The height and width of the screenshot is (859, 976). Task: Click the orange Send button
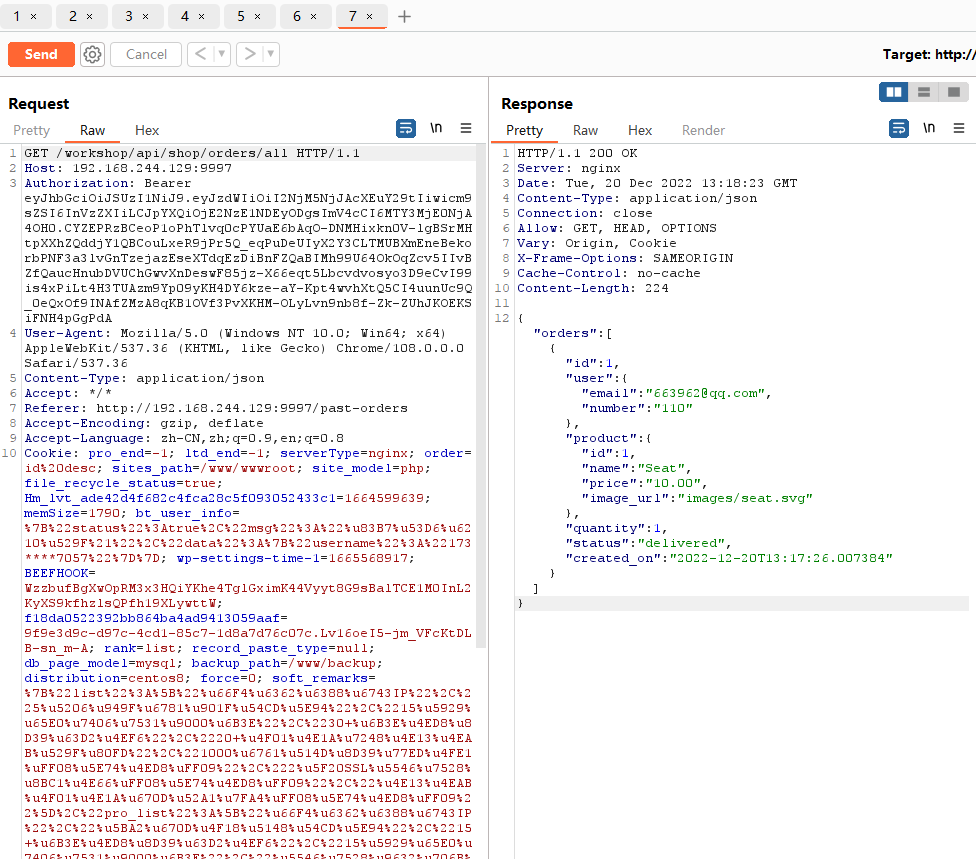pyautogui.click(x=41, y=54)
